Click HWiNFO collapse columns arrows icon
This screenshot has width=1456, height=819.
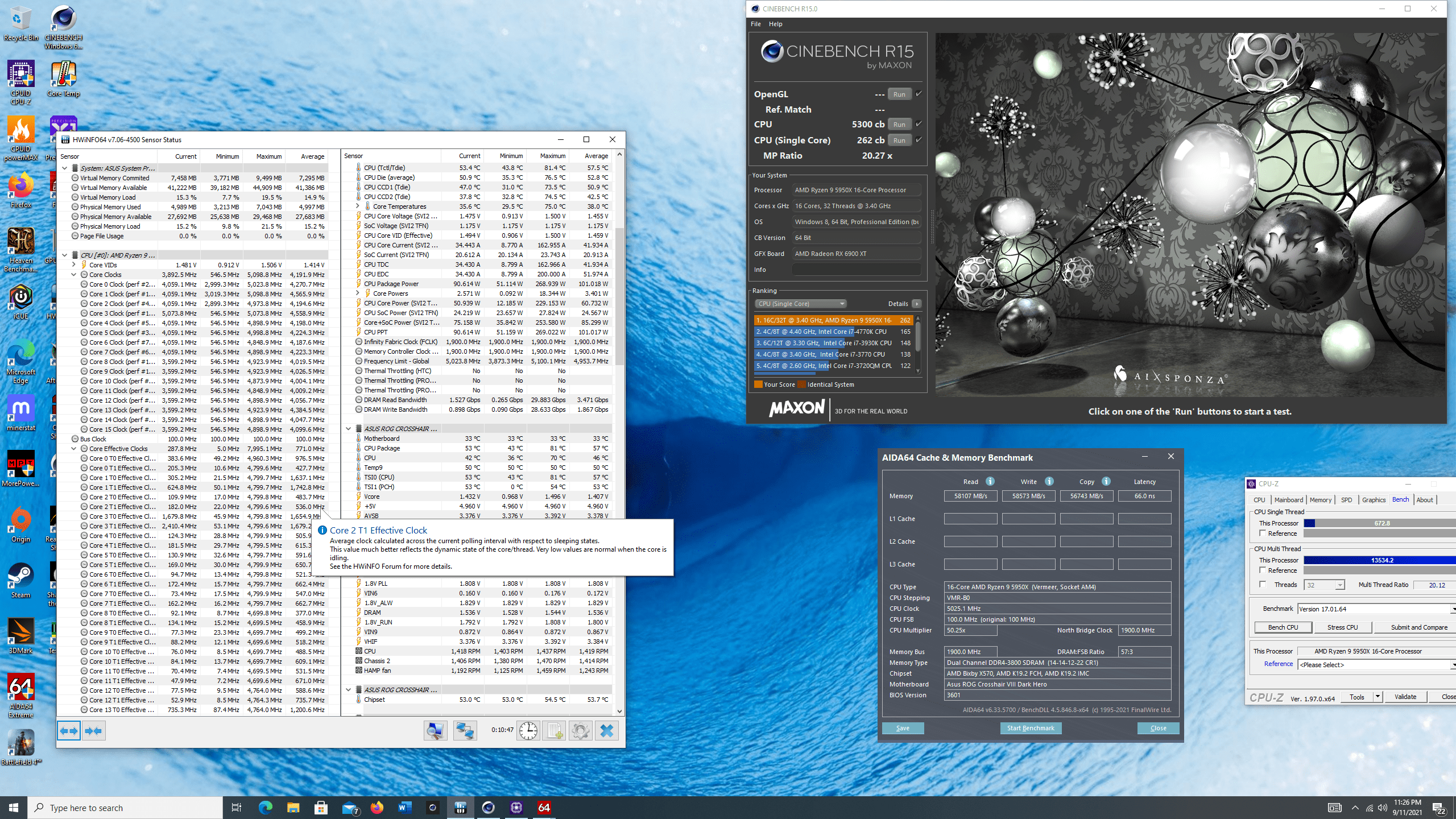click(94, 731)
